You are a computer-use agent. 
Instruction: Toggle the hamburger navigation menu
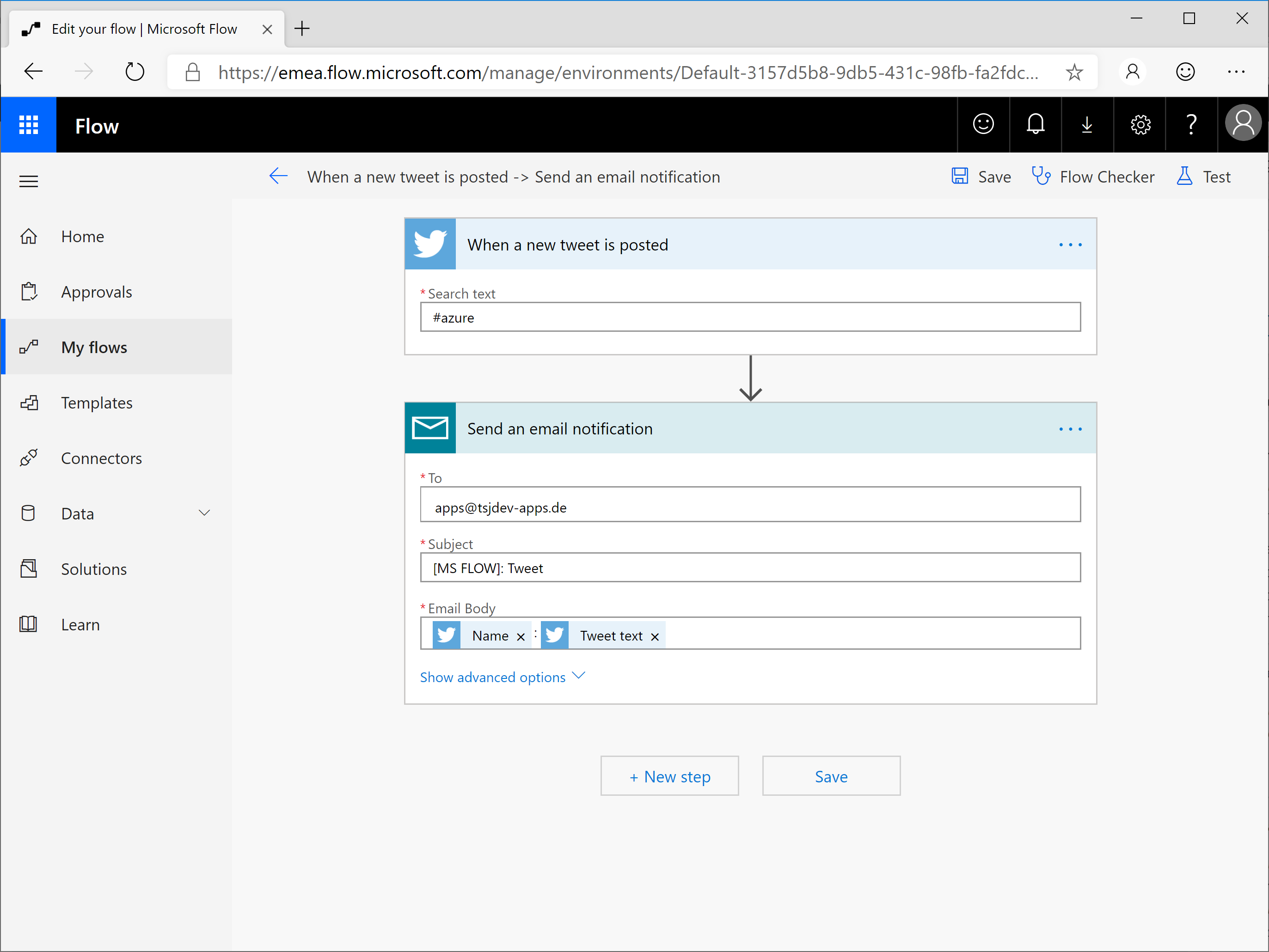click(x=28, y=181)
